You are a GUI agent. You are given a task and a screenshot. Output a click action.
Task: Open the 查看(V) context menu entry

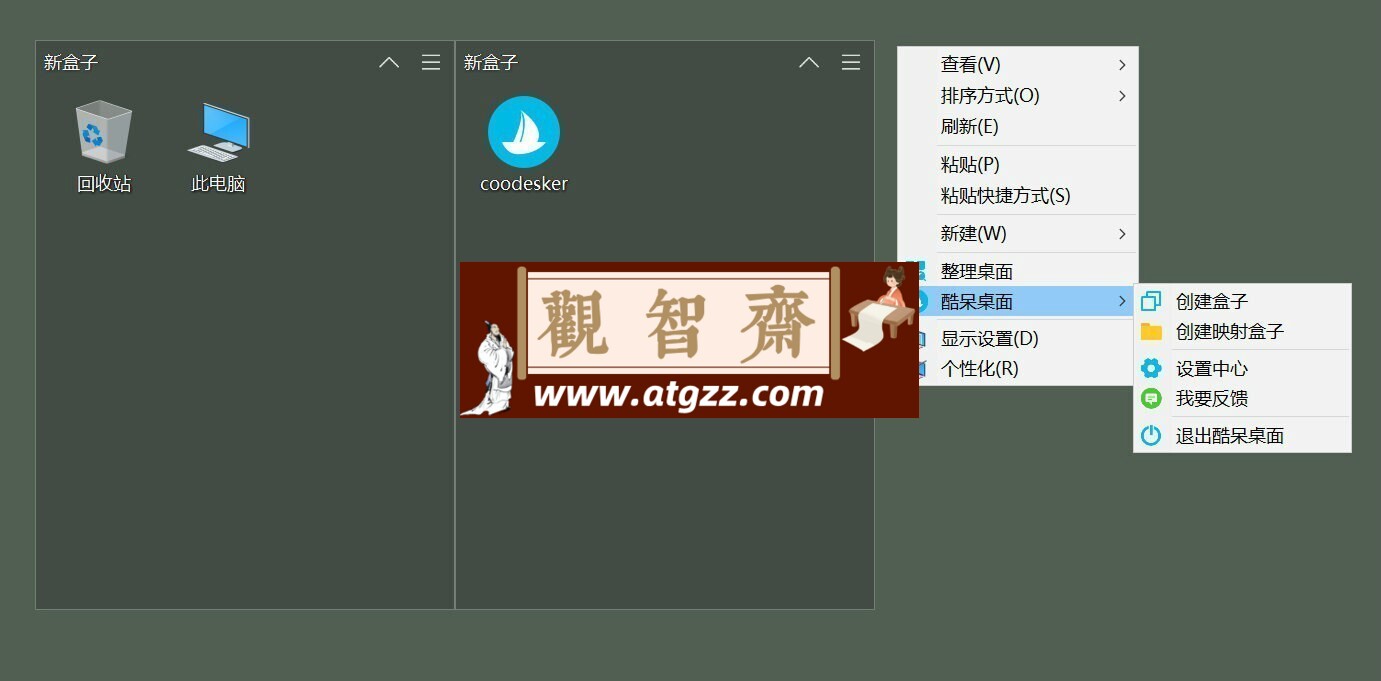[1018, 65]
